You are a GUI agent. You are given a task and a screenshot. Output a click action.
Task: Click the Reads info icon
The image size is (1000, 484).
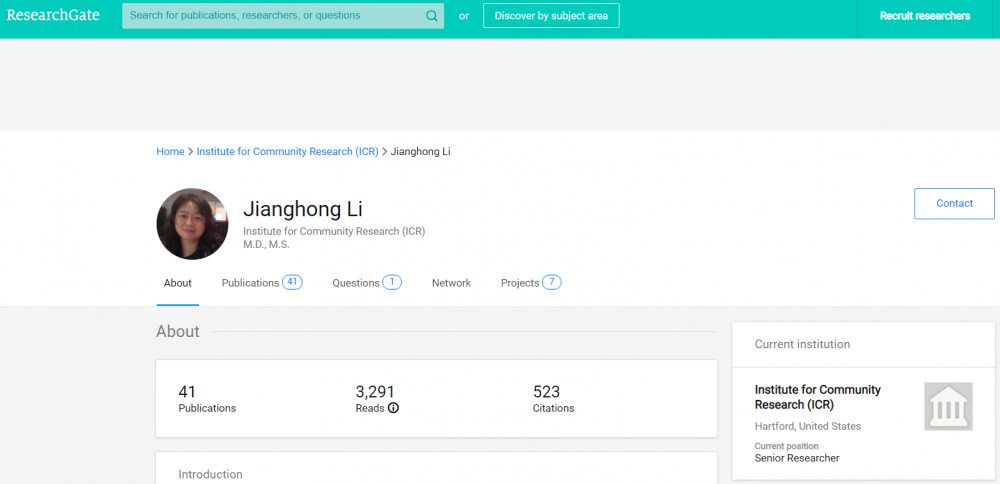[393, 408]
